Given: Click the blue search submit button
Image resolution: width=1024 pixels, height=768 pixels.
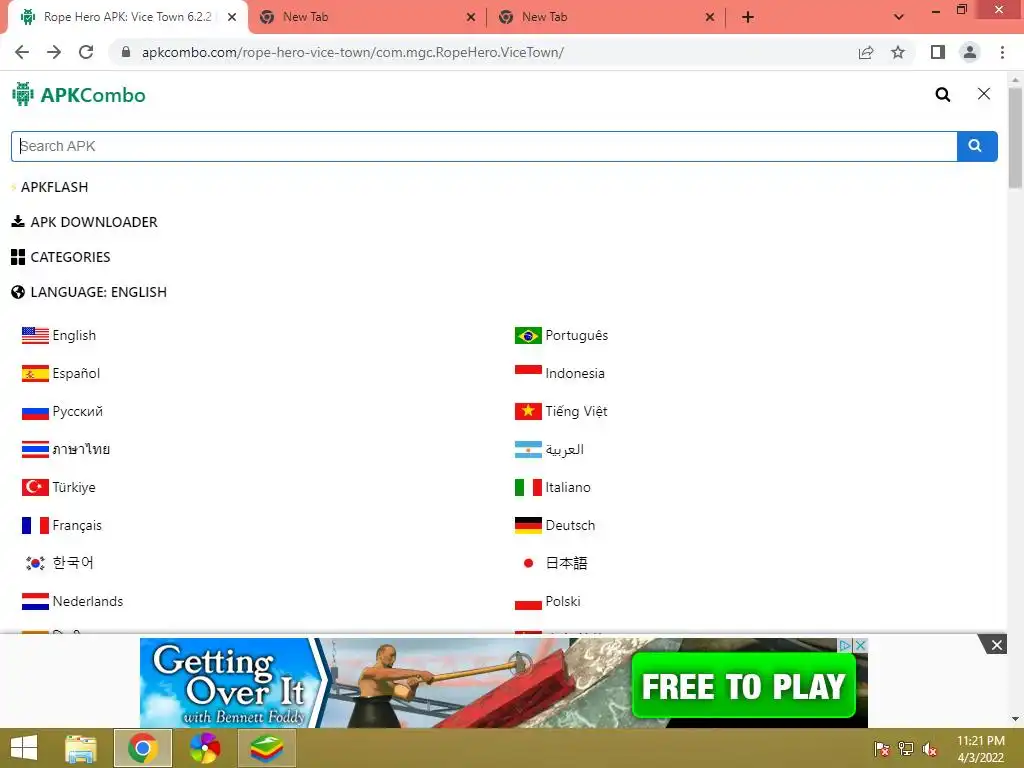Looking at the screenshot, I should pos(976,146).
